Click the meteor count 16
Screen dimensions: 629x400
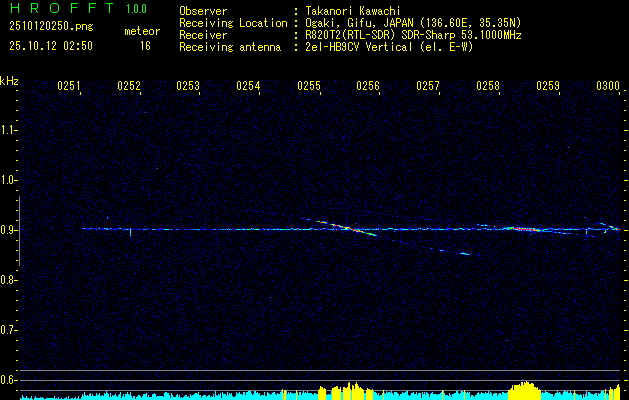(145, 46)
